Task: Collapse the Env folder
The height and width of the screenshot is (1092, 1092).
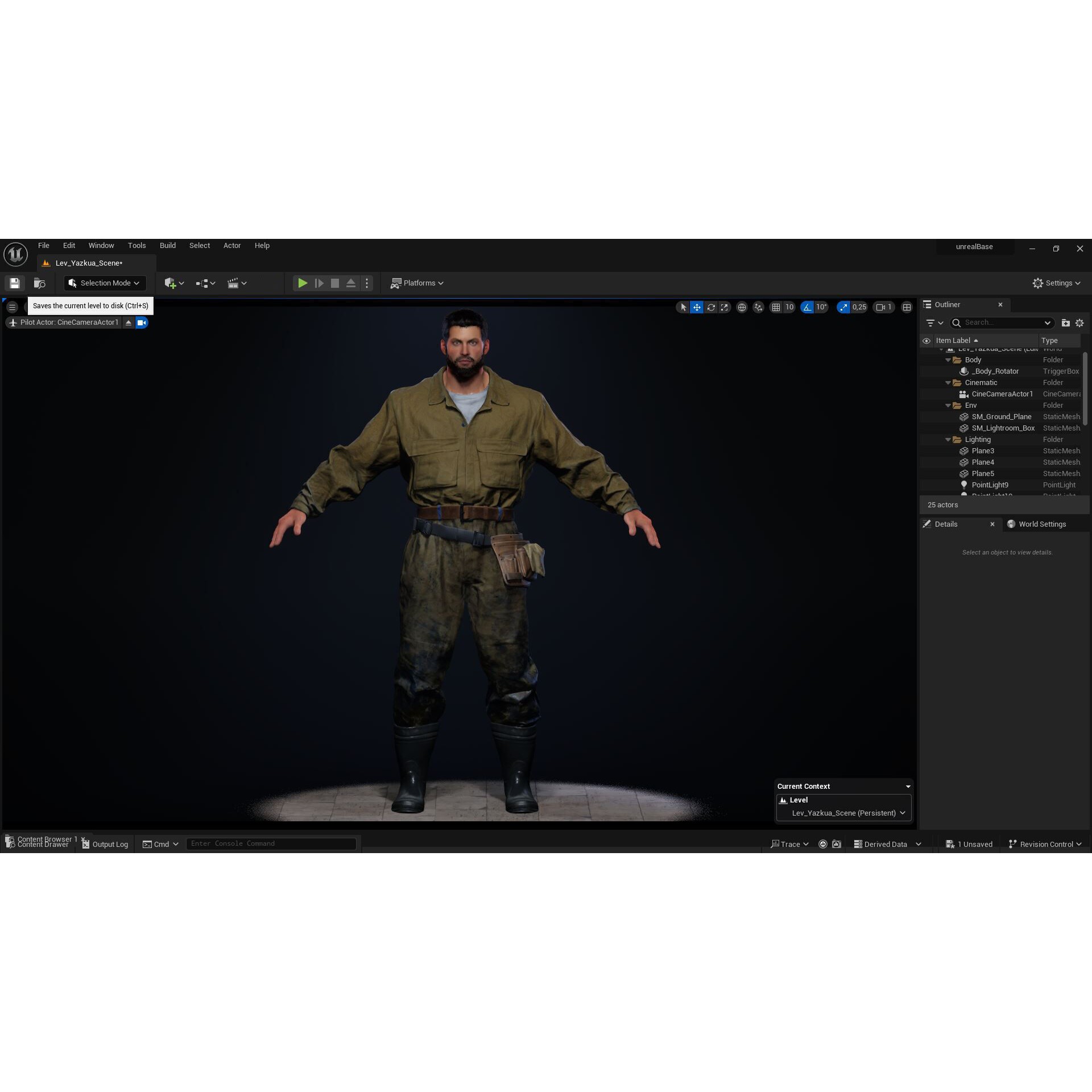Action: point(948,406)
